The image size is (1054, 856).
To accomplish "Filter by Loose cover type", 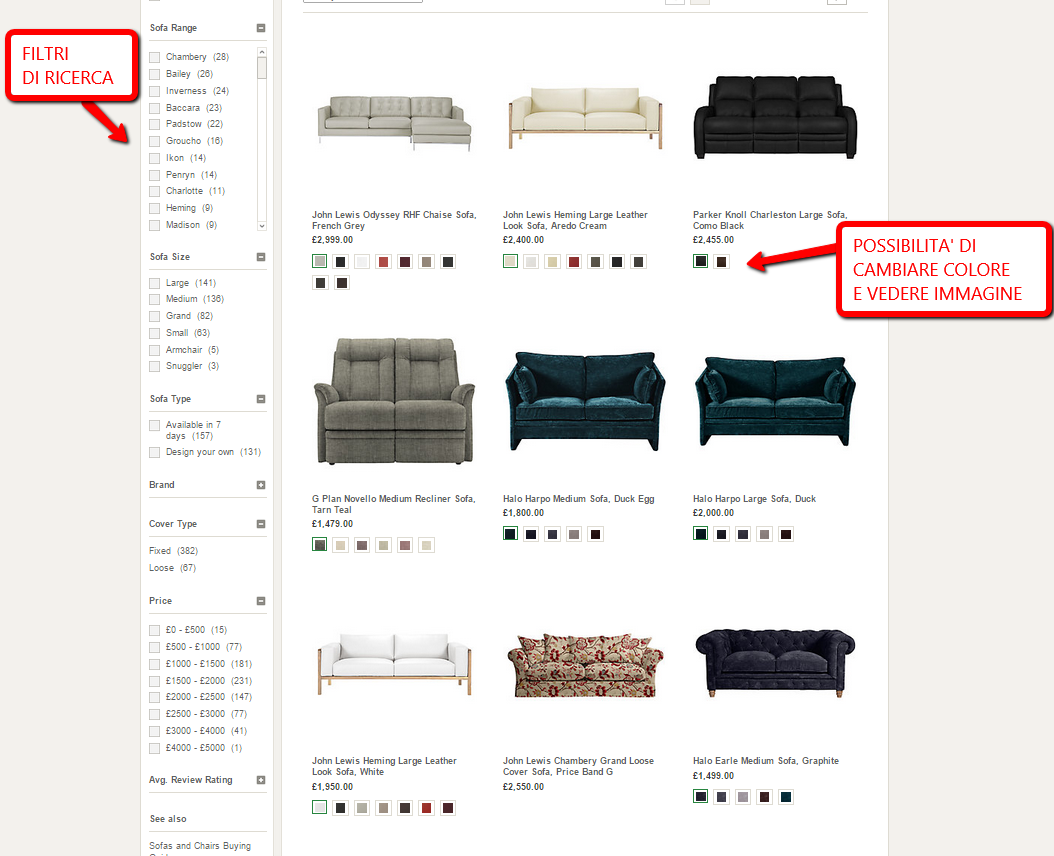I will coord(160,568).
